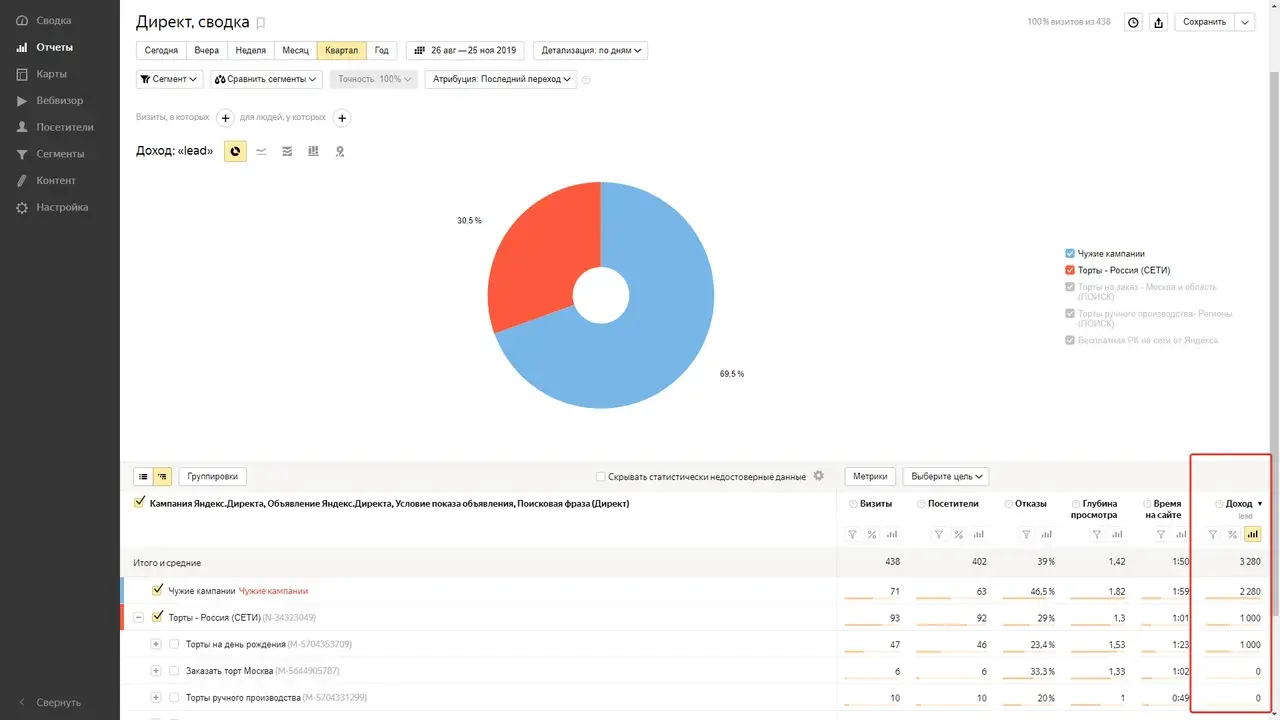Switch to the map chart icon
This screenshot has height=720, width=1280.
point(340,151)
